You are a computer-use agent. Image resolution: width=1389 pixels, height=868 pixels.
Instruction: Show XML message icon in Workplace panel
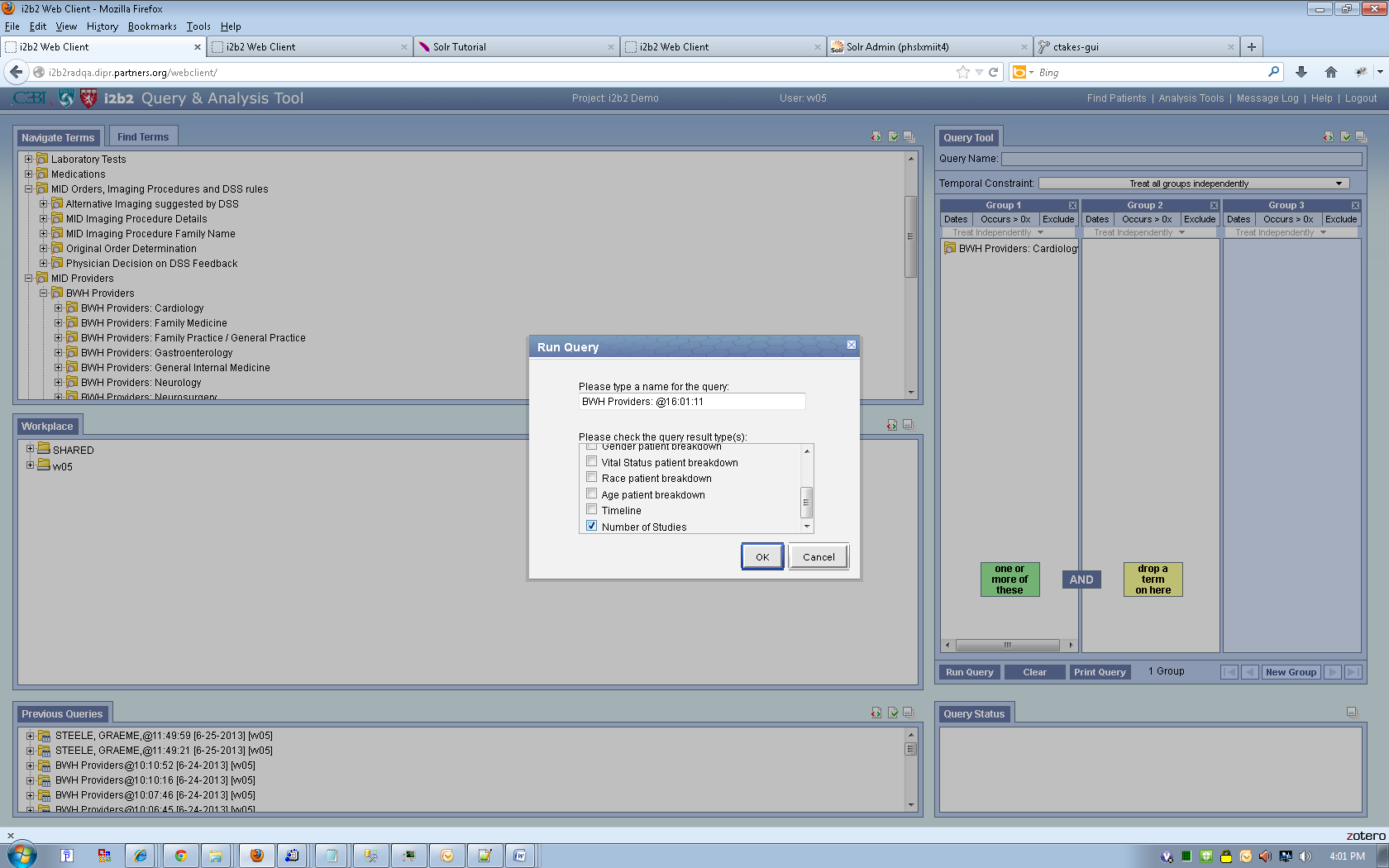click(x=891, y=425)
